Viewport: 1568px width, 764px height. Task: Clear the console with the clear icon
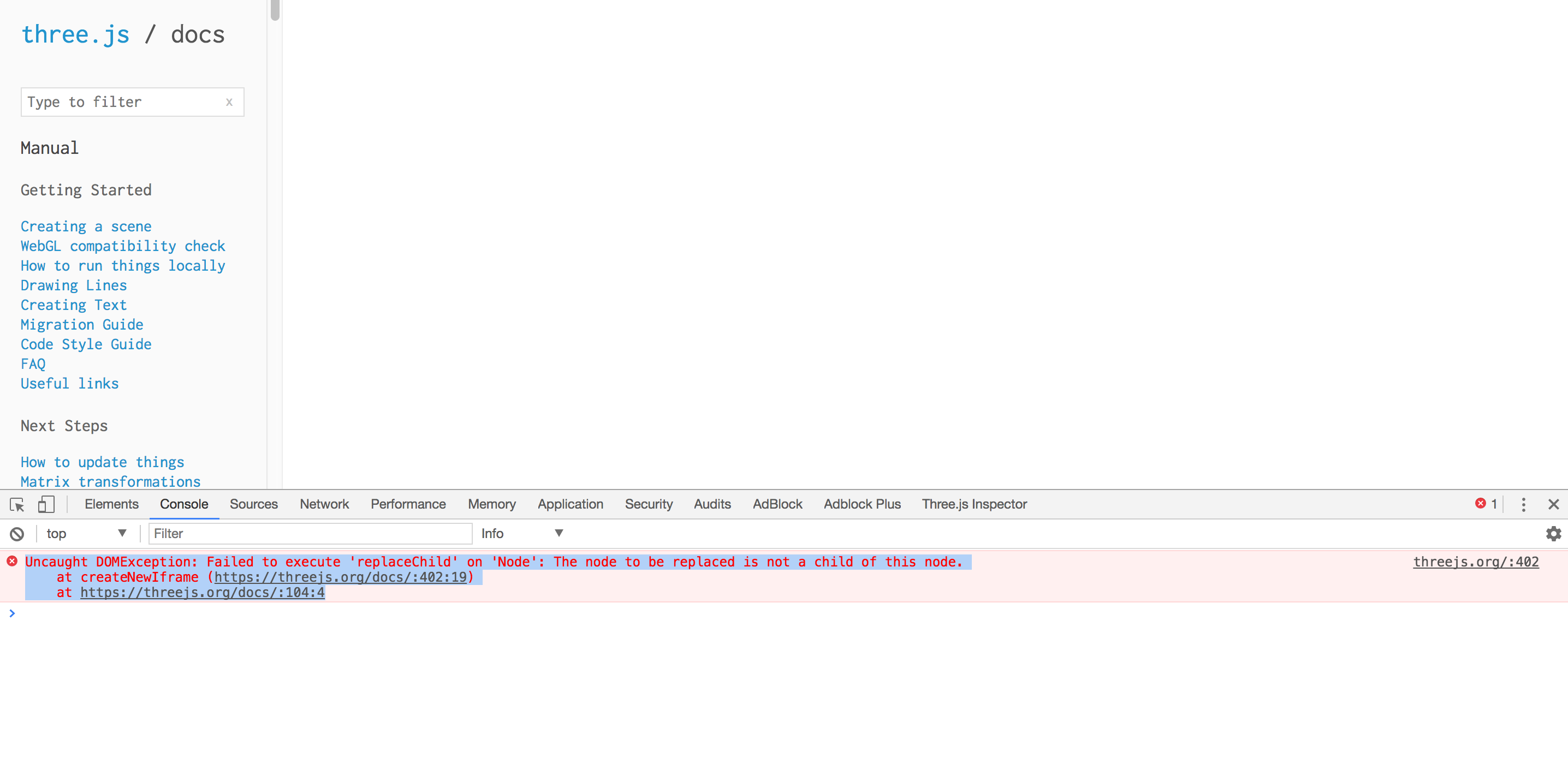[17, 534]
